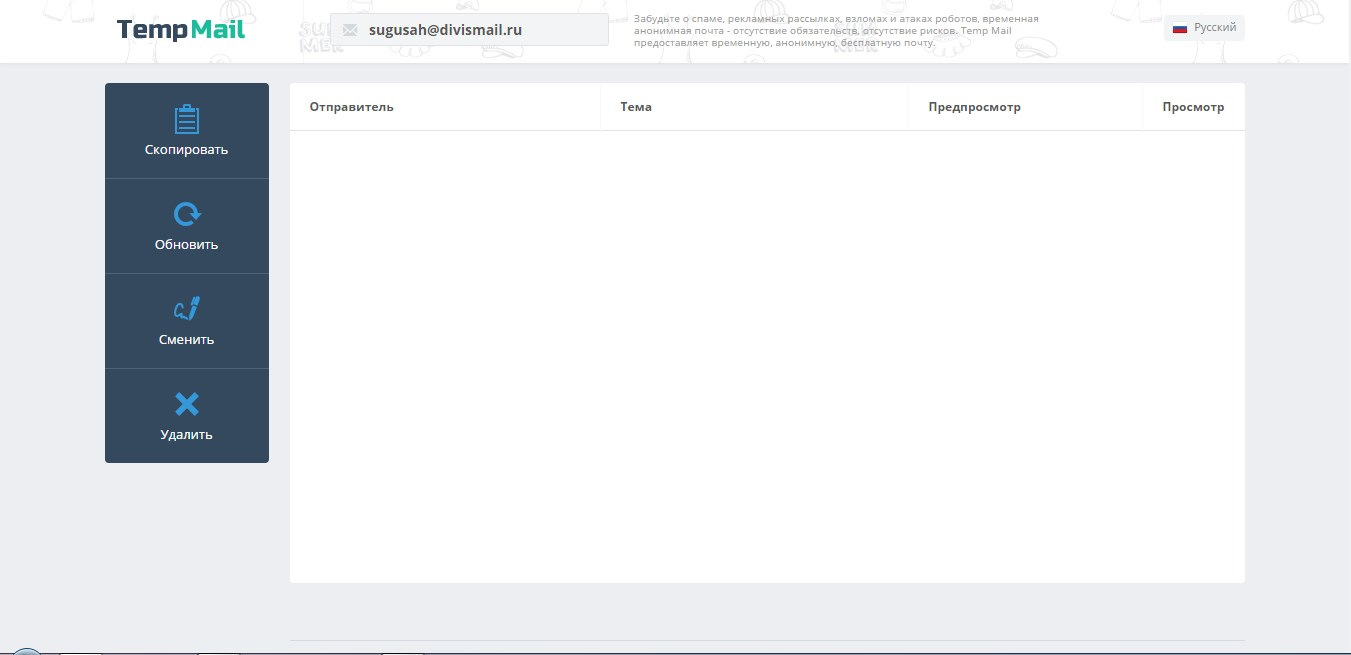Screen dimensions: 1351x655
Task: Select the sugusah@divismail.ru address field
Action: (468, 30)
